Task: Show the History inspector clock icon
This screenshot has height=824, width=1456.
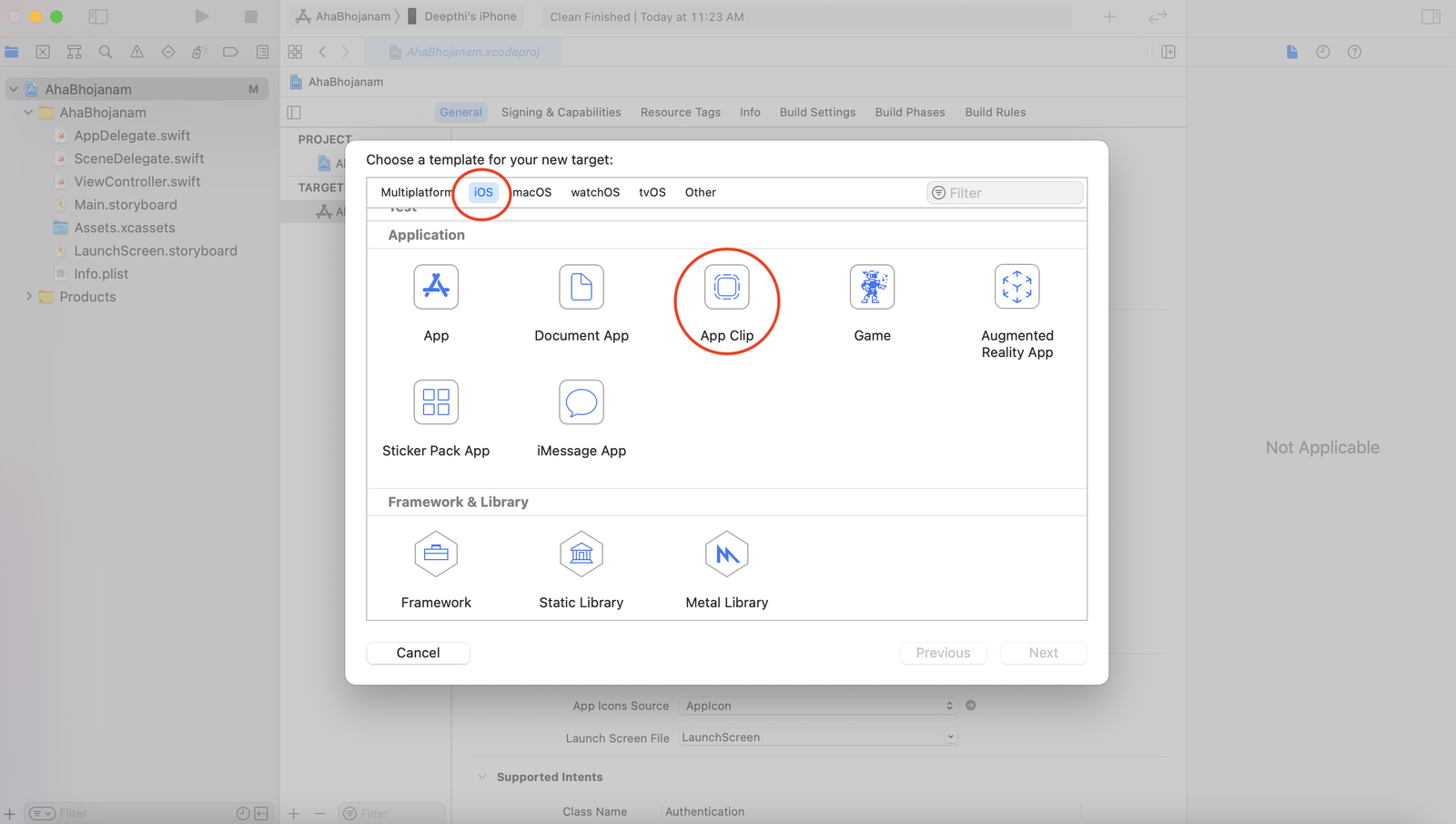Action: pos(1323,52)
